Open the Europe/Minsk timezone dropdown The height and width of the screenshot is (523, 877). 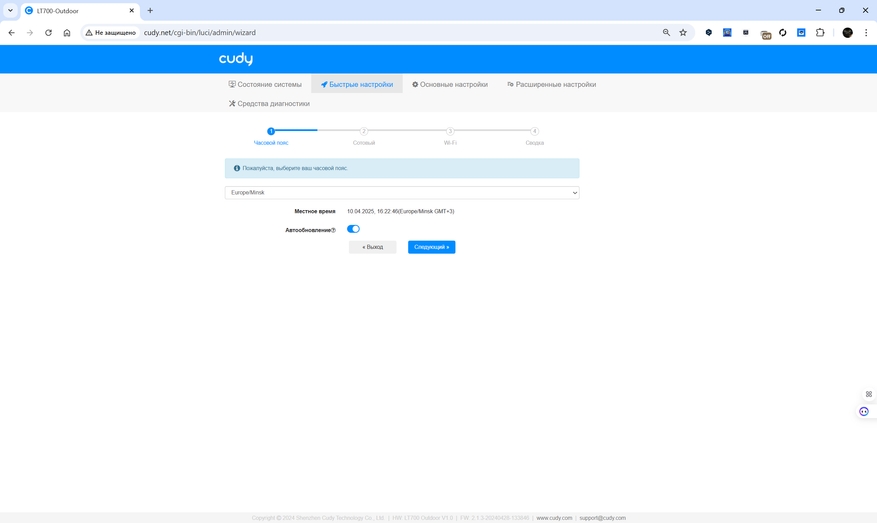point(402,192)
